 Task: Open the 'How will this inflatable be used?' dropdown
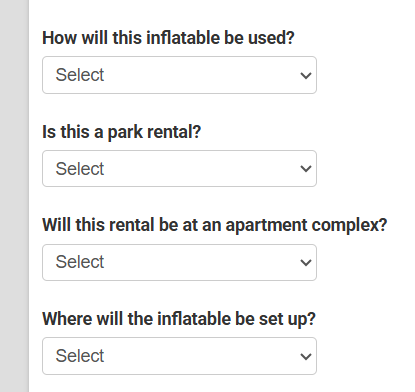[179, 75]
